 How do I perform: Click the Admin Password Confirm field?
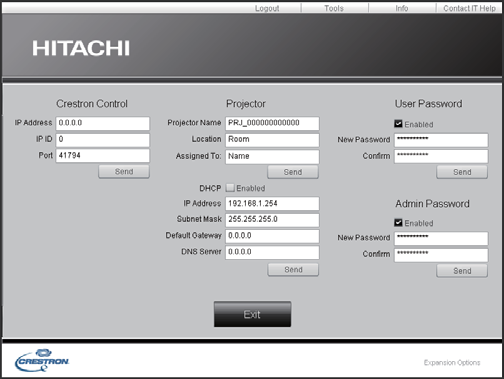[441, 255]
